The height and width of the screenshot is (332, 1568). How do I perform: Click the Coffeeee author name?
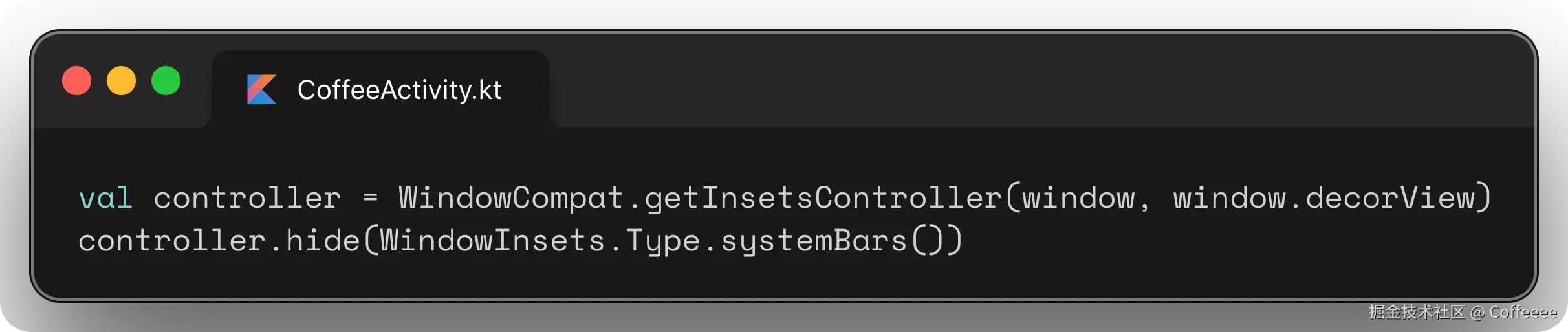coord(1523,312)
